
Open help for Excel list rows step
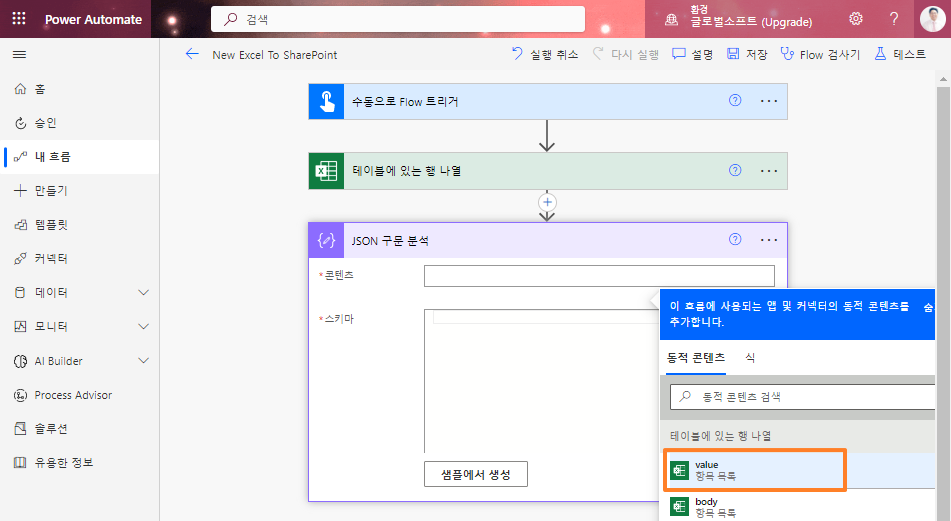(x=735, y=170)
